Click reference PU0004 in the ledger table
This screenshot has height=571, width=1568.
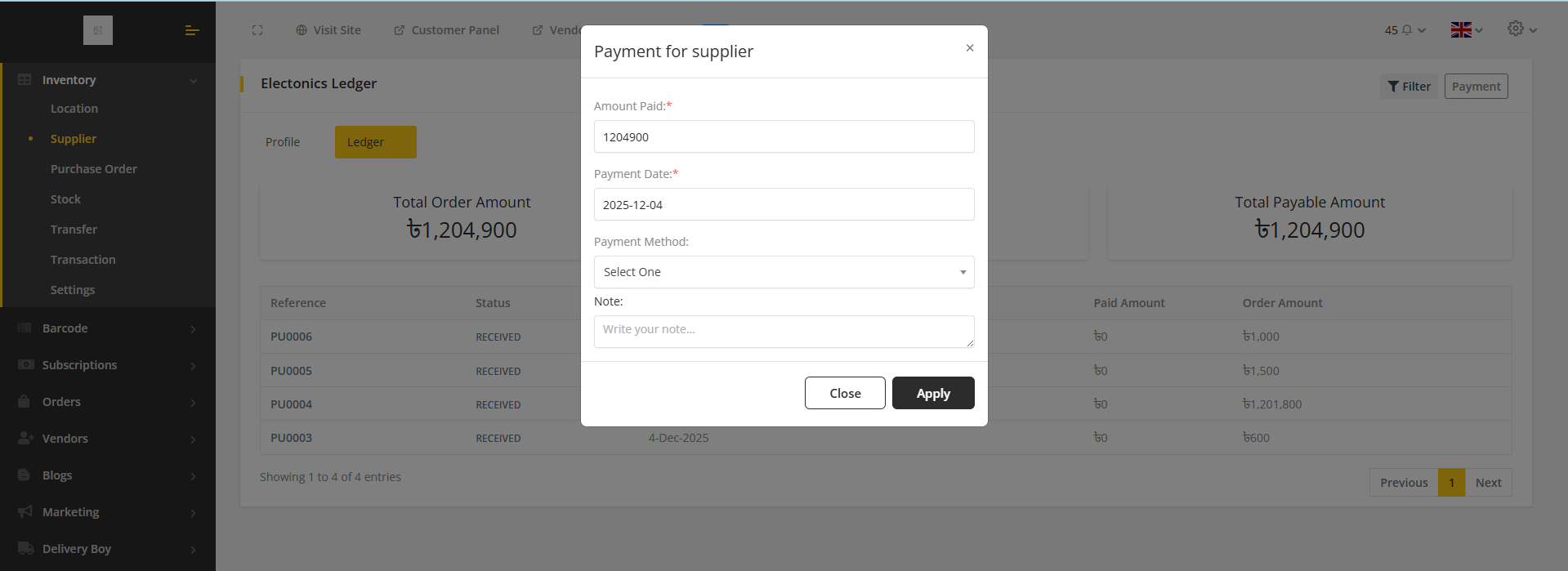(x=292, y=404)
